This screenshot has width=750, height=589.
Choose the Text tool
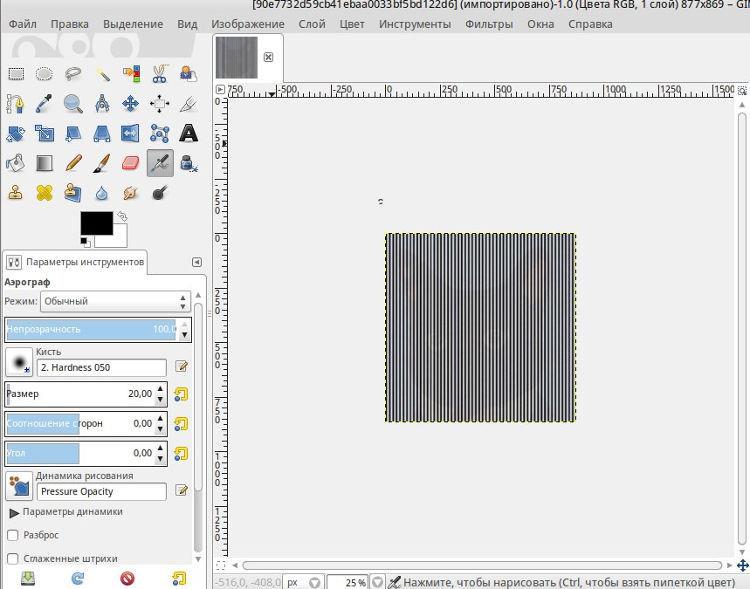188,133
